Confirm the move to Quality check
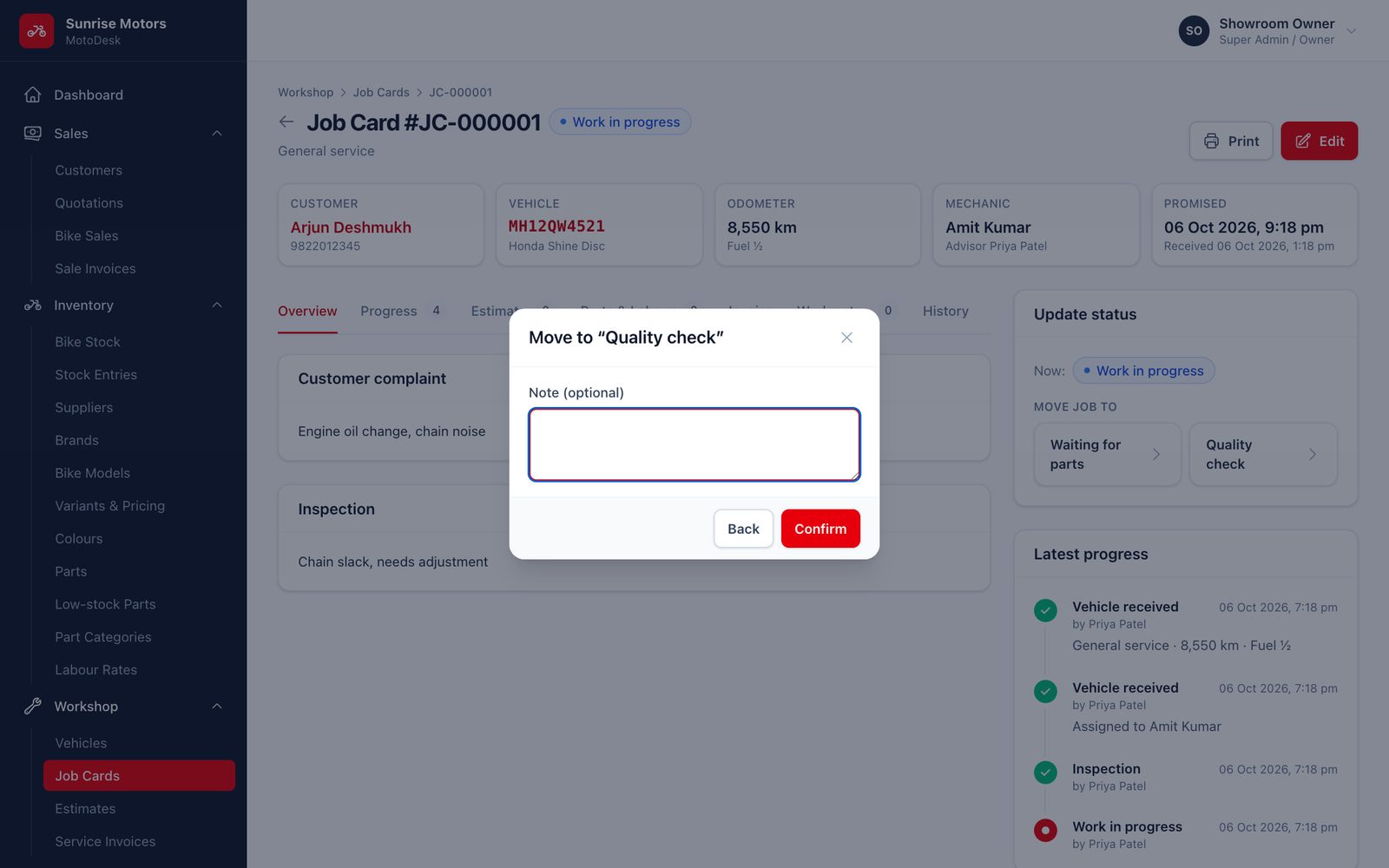Screen dimensions: 1389x868 [820, 529]
